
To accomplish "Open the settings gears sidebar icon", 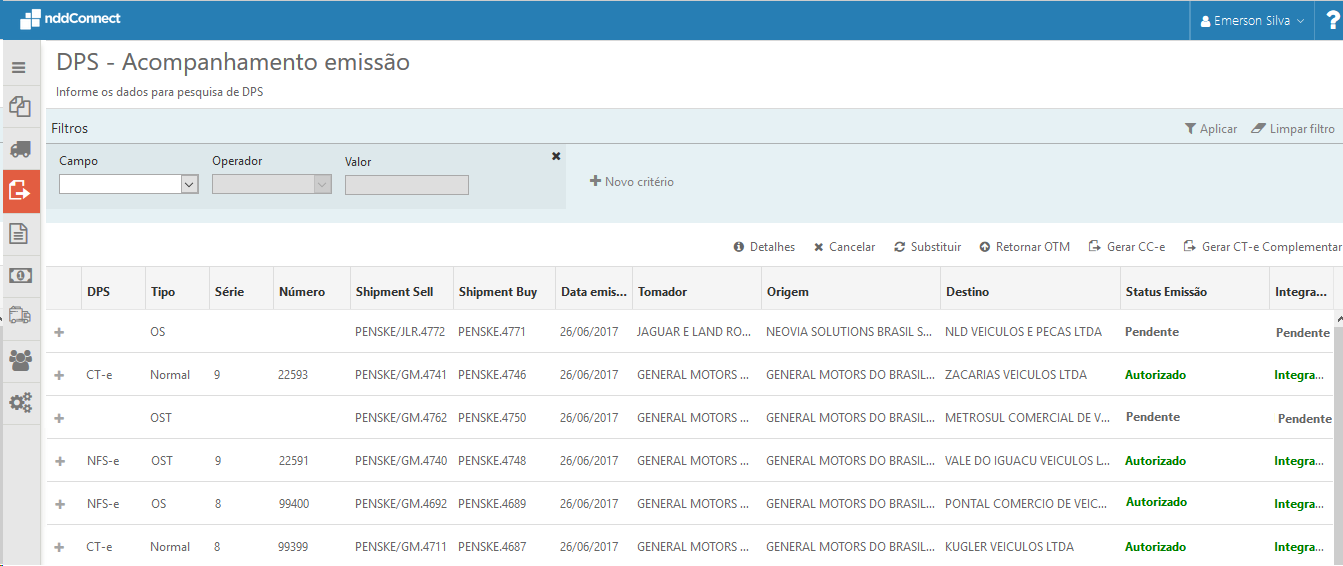I will coord(20,402).
